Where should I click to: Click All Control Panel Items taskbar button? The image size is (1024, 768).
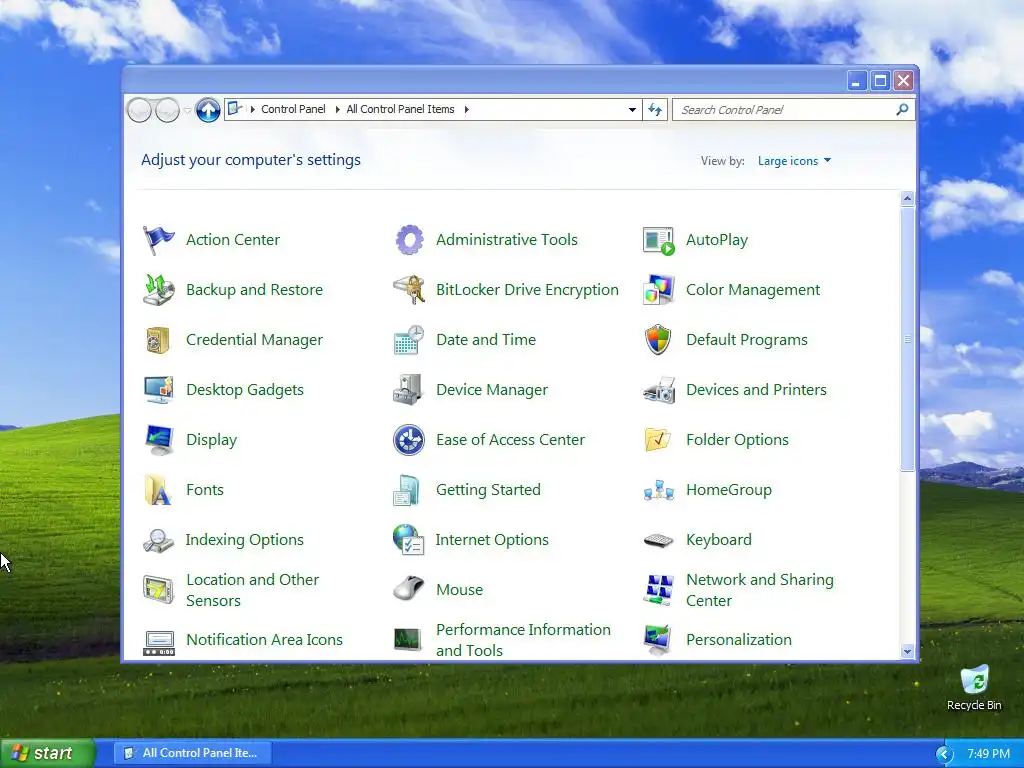(192, 753)
